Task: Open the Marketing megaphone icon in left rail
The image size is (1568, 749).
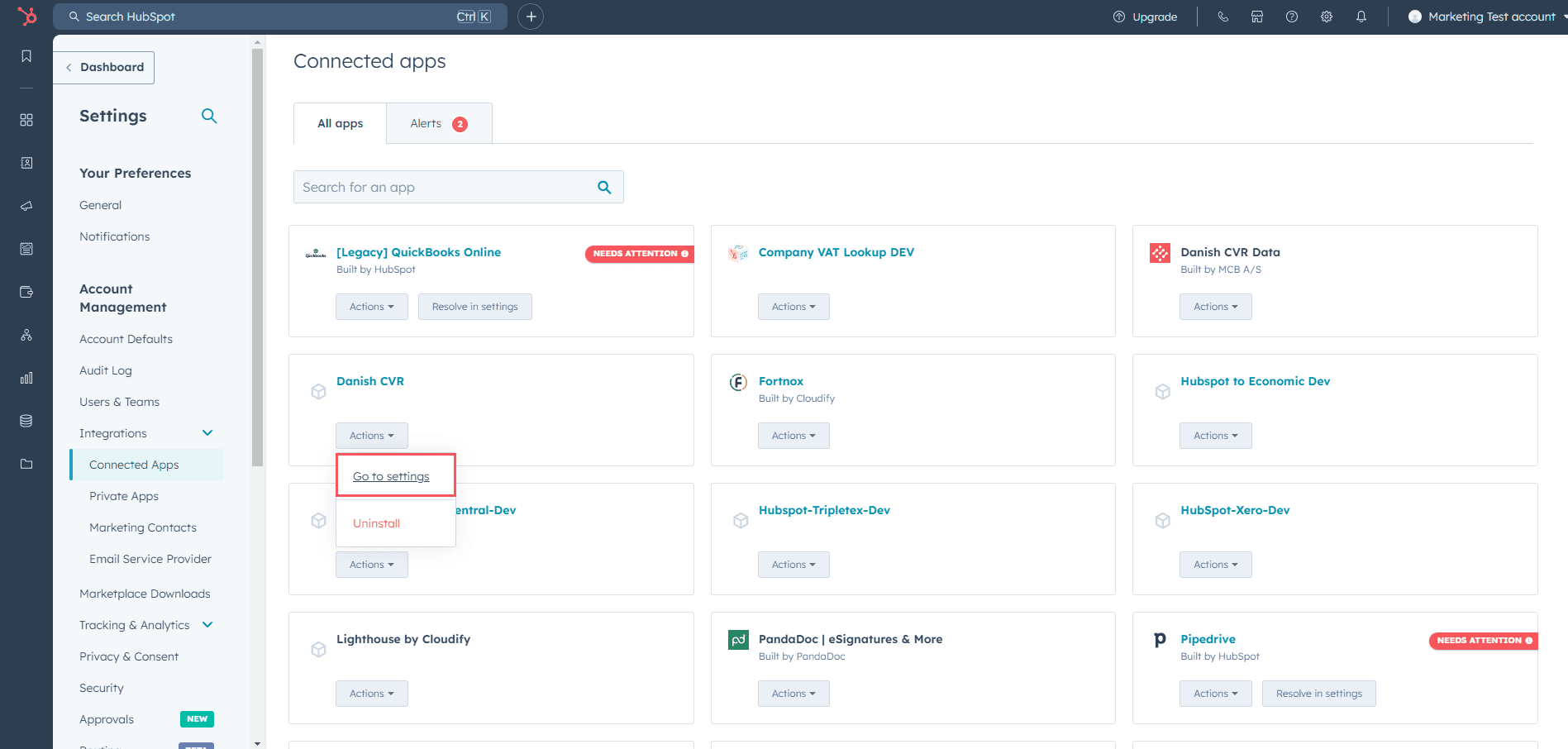Action: 26,206
